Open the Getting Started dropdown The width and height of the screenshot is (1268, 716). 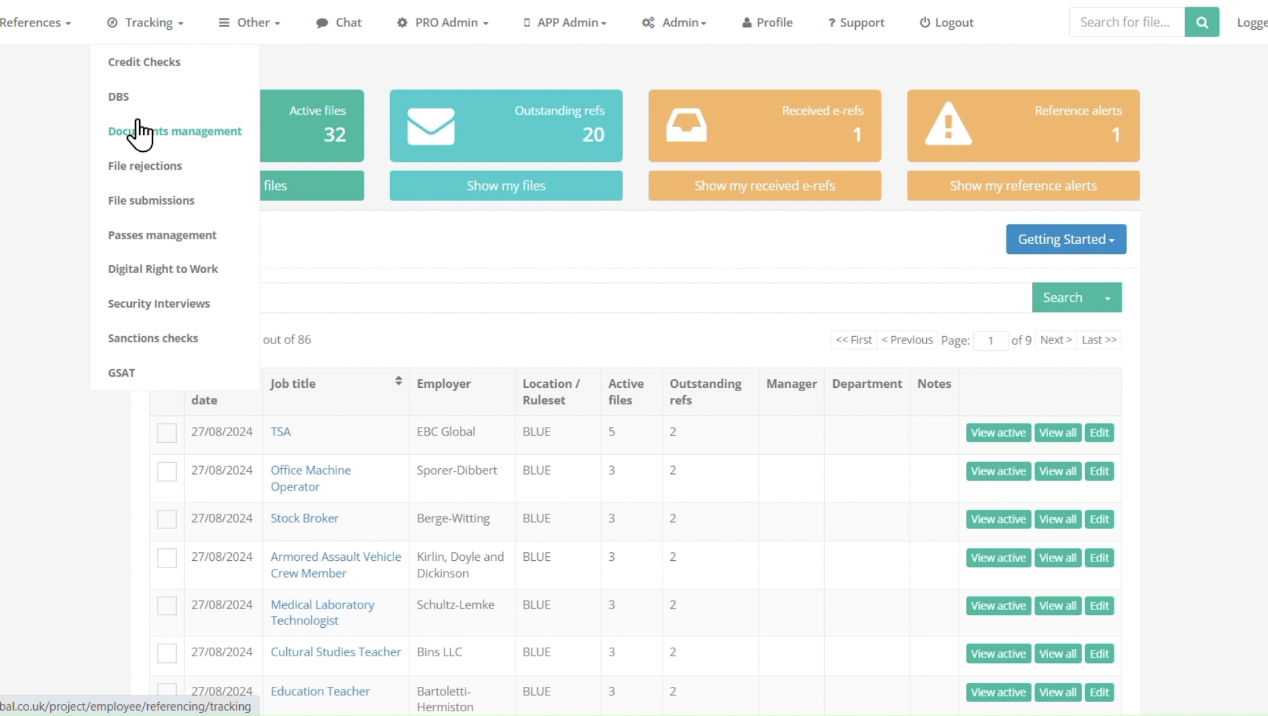(x=1066, y=239)
